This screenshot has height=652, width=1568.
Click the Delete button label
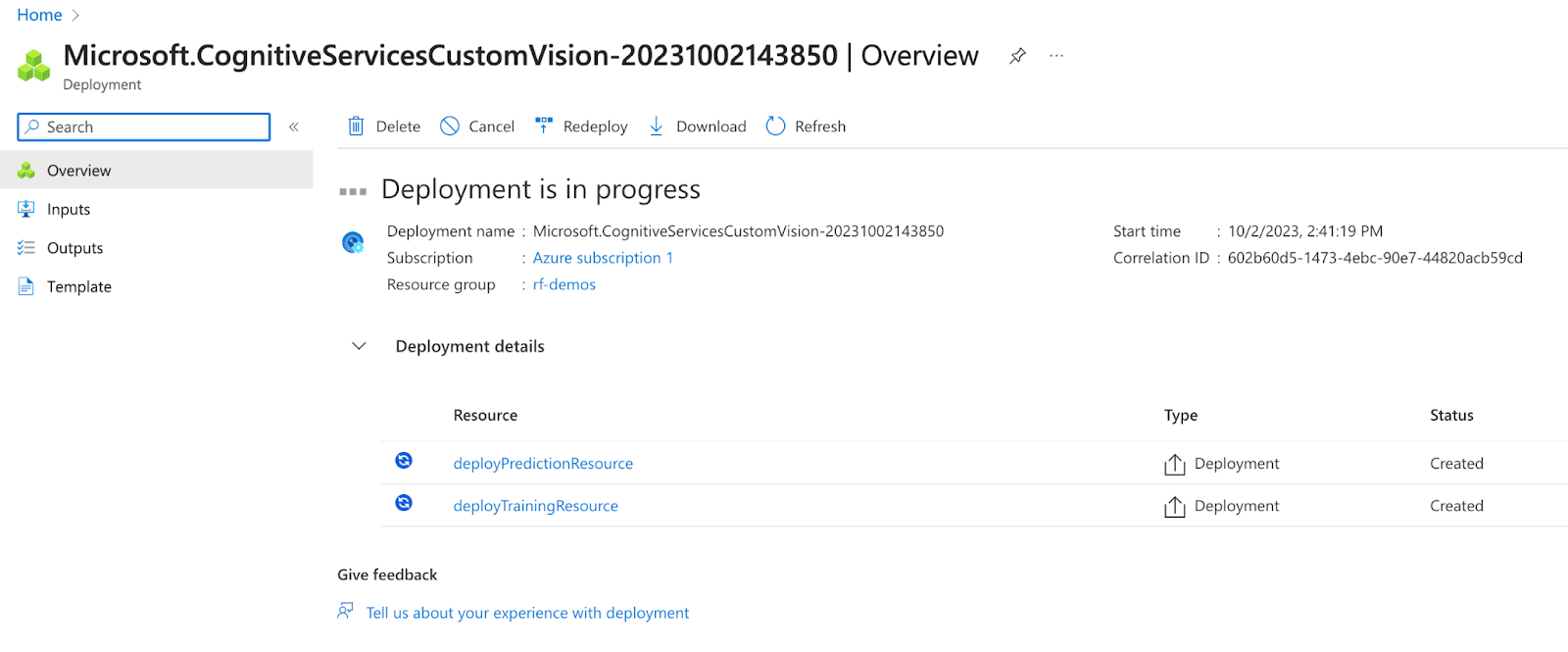tap(398, 126)
